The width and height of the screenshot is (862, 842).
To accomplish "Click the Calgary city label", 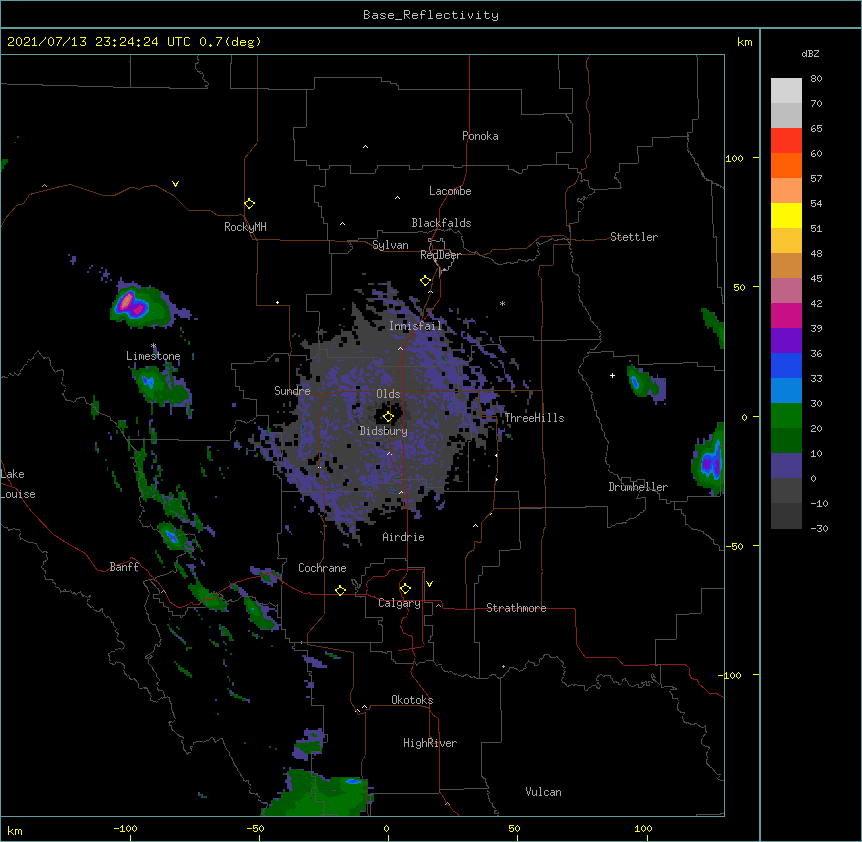I will (x=399, y=603).
